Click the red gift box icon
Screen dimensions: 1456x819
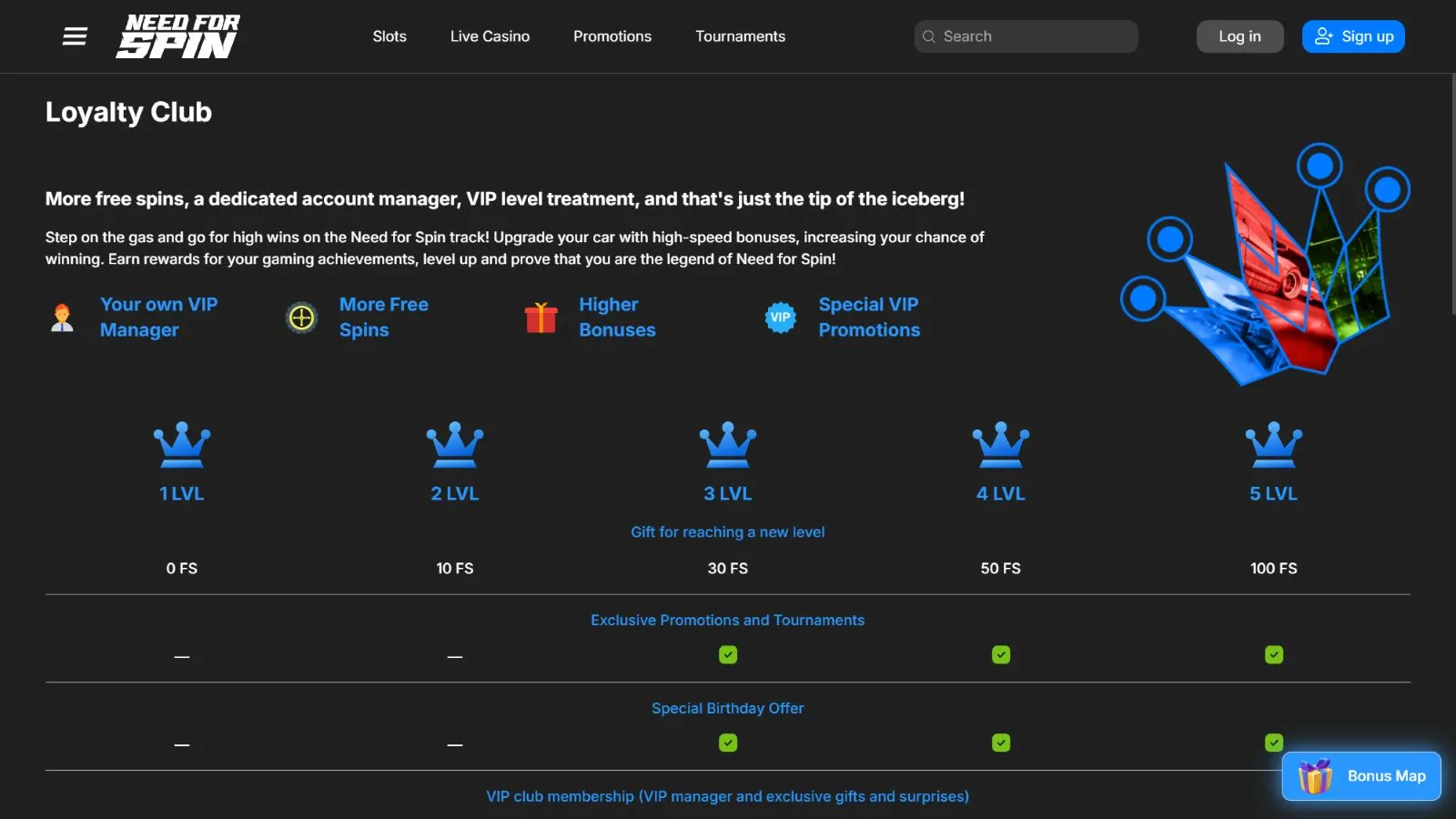(541, 318)
